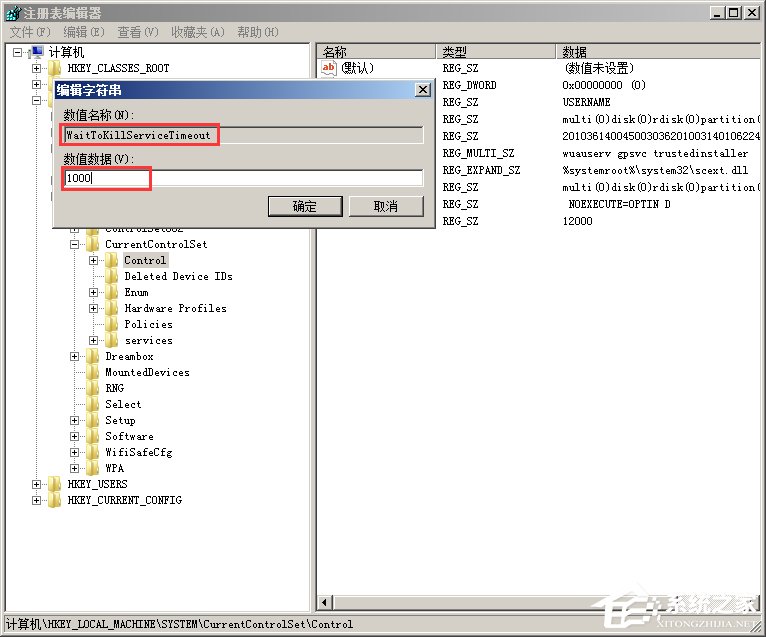Click the 计算机 computer icon

[x=37, y=52]
